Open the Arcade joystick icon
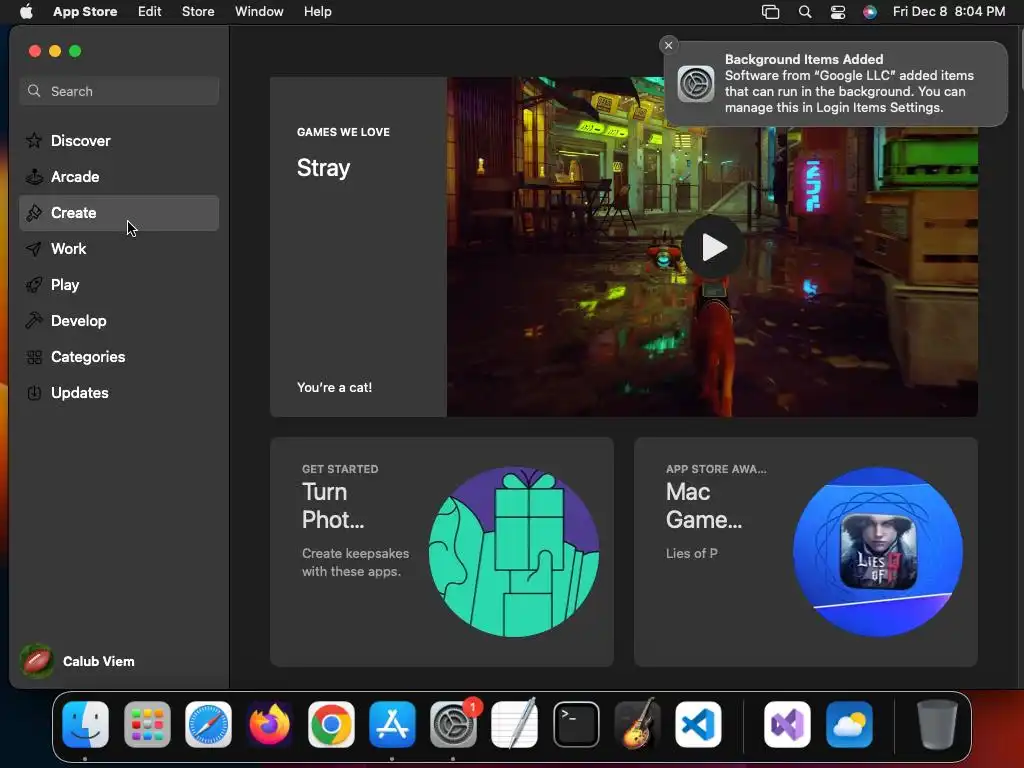Viewport: 1024px width, 768px height. pos(34,176)
